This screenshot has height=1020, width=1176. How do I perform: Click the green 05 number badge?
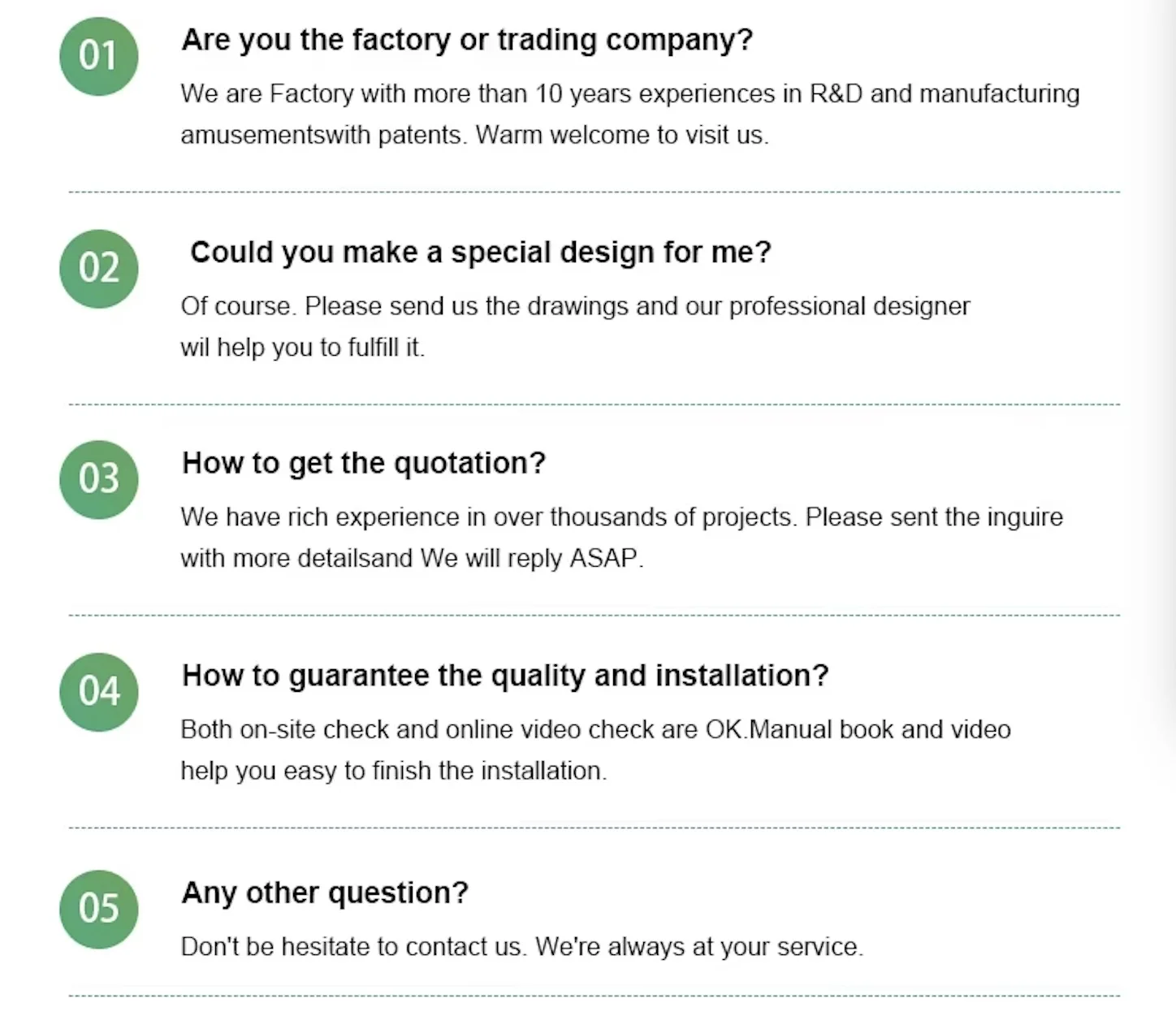(98, 909)
